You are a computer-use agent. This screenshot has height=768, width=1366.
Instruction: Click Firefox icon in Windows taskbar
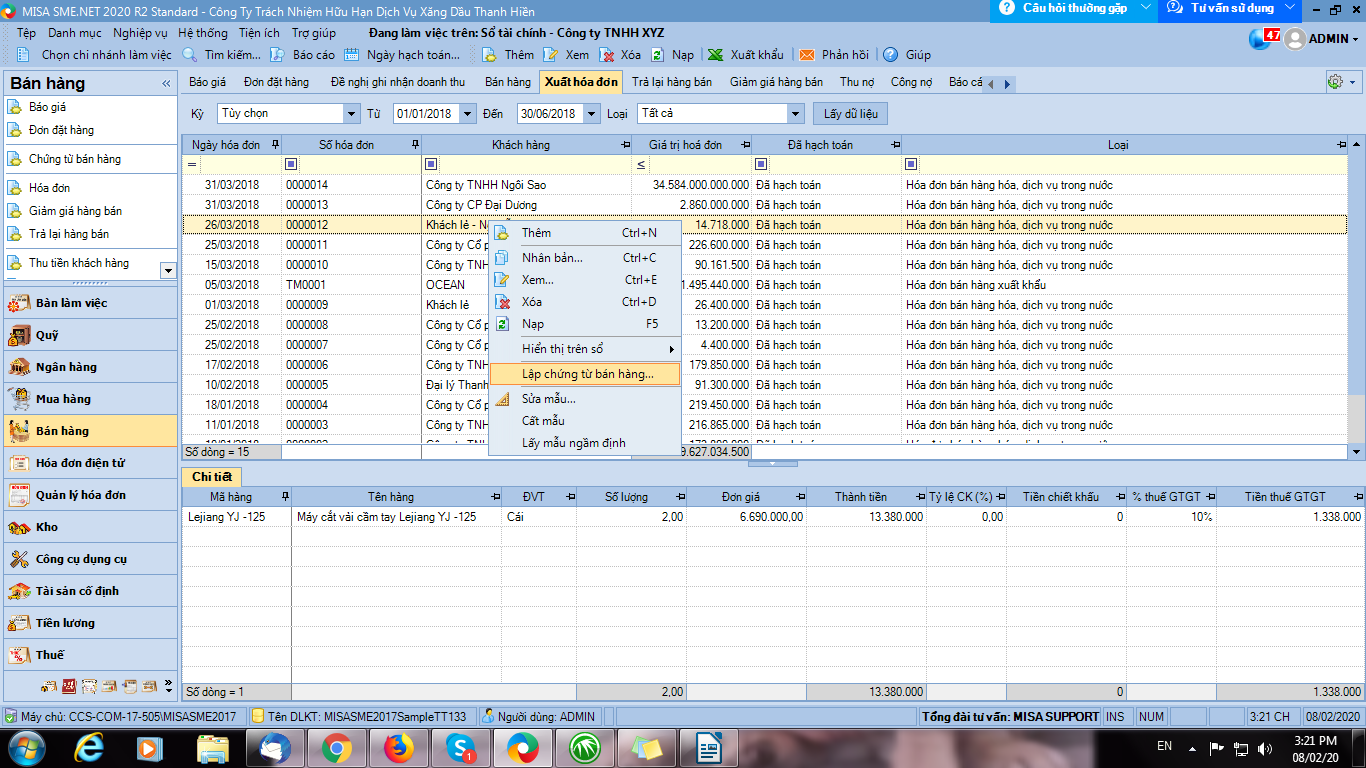coord(398,747)
